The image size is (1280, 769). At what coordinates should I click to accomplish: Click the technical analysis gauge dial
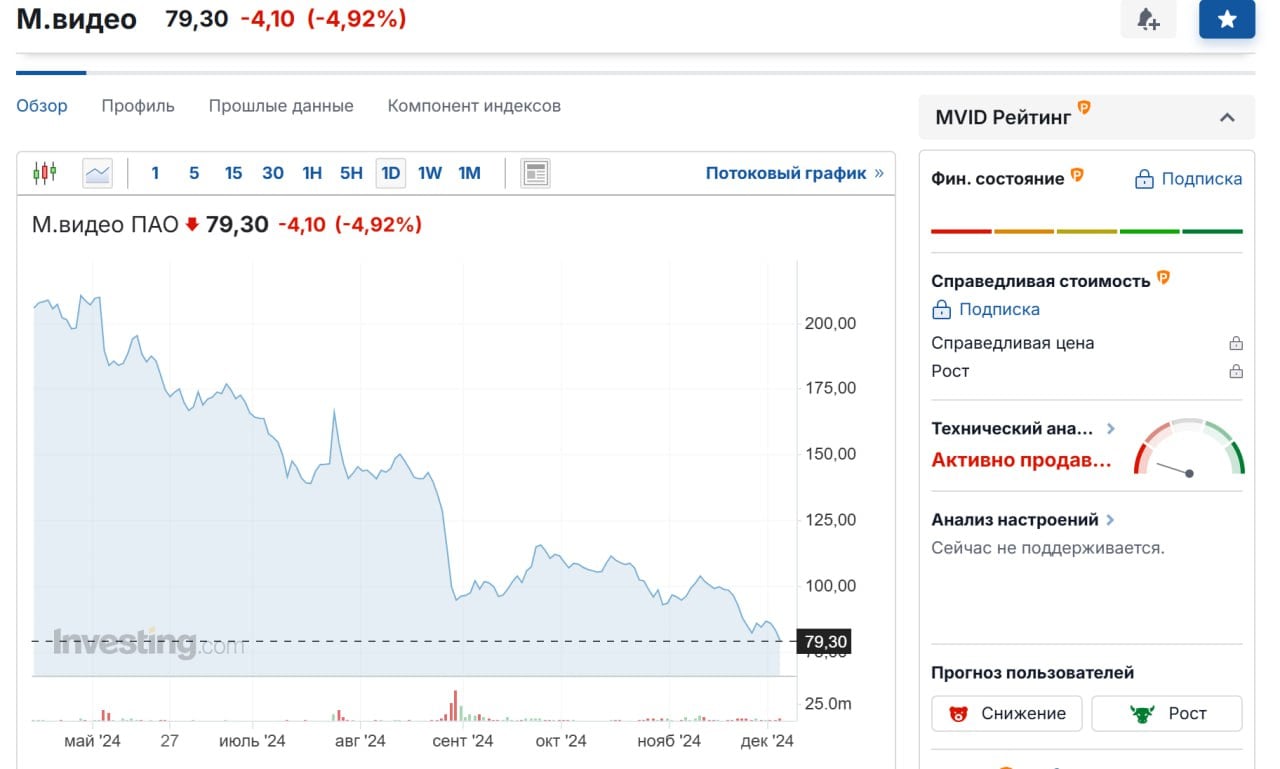[1189, 447]
